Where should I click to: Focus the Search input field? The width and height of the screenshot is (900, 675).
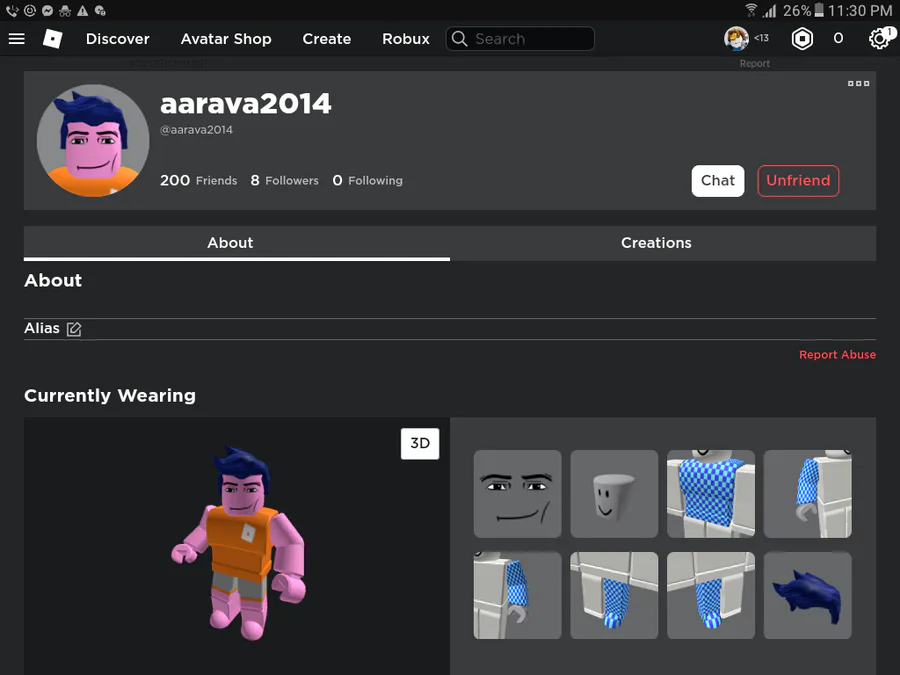point(520,38)
